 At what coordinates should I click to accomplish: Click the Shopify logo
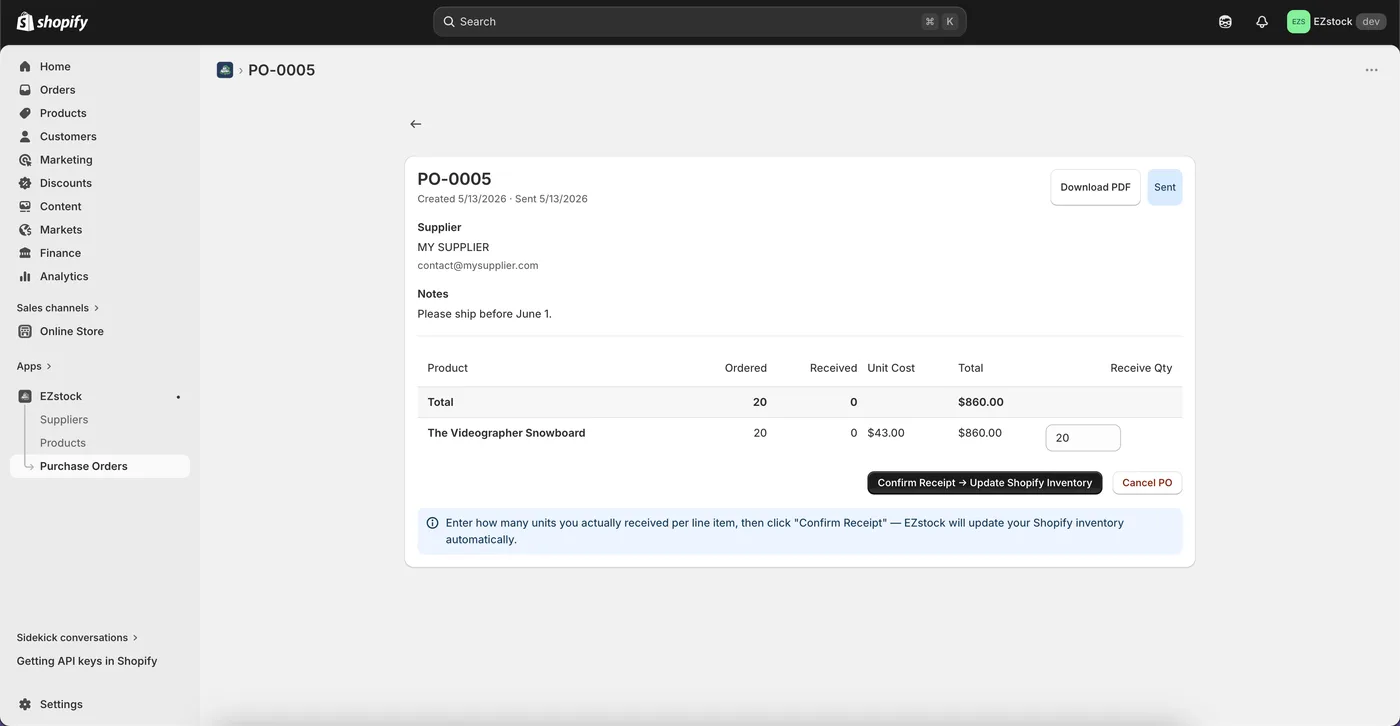tap(53, 21)
